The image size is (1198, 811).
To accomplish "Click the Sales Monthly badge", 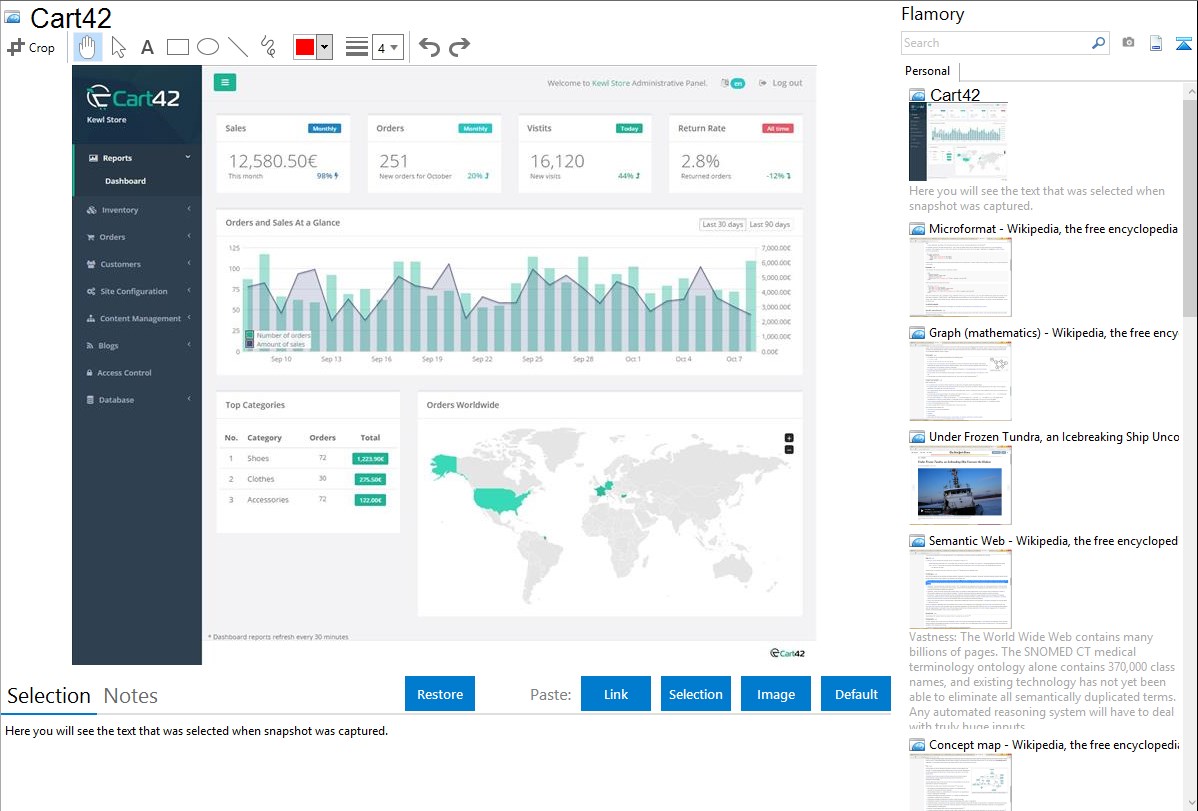I will (325, 128).
